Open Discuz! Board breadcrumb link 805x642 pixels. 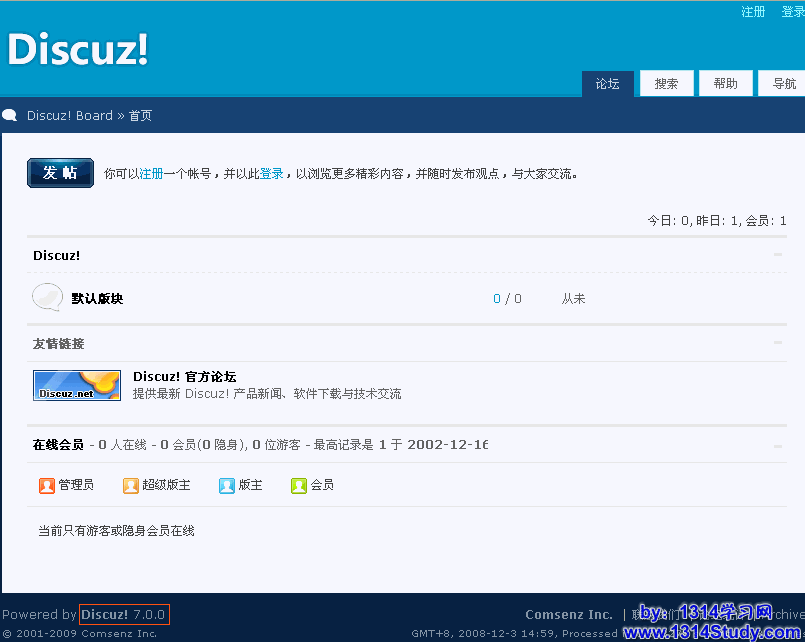[69, 116]
